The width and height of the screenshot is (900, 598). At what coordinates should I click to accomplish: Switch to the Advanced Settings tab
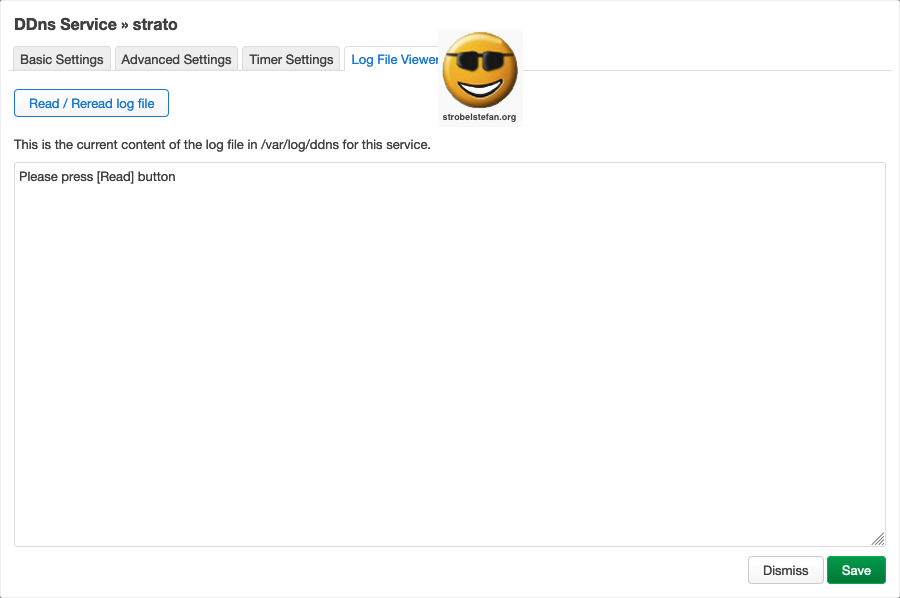point(176,59)
